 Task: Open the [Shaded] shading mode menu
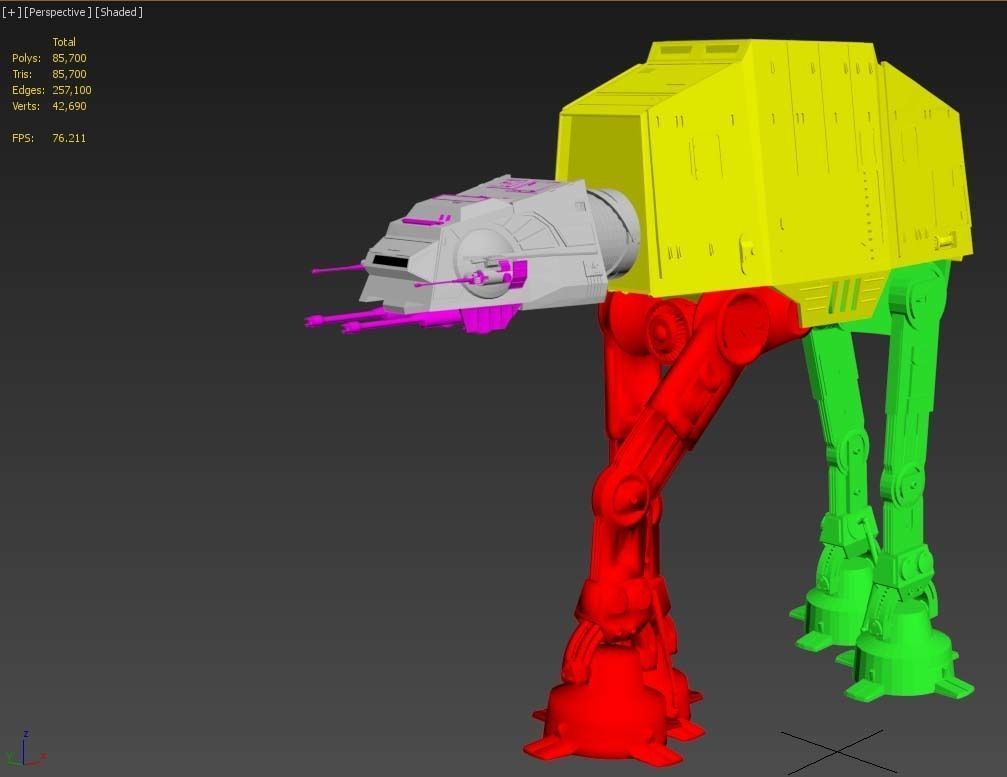tap(119, 12)
